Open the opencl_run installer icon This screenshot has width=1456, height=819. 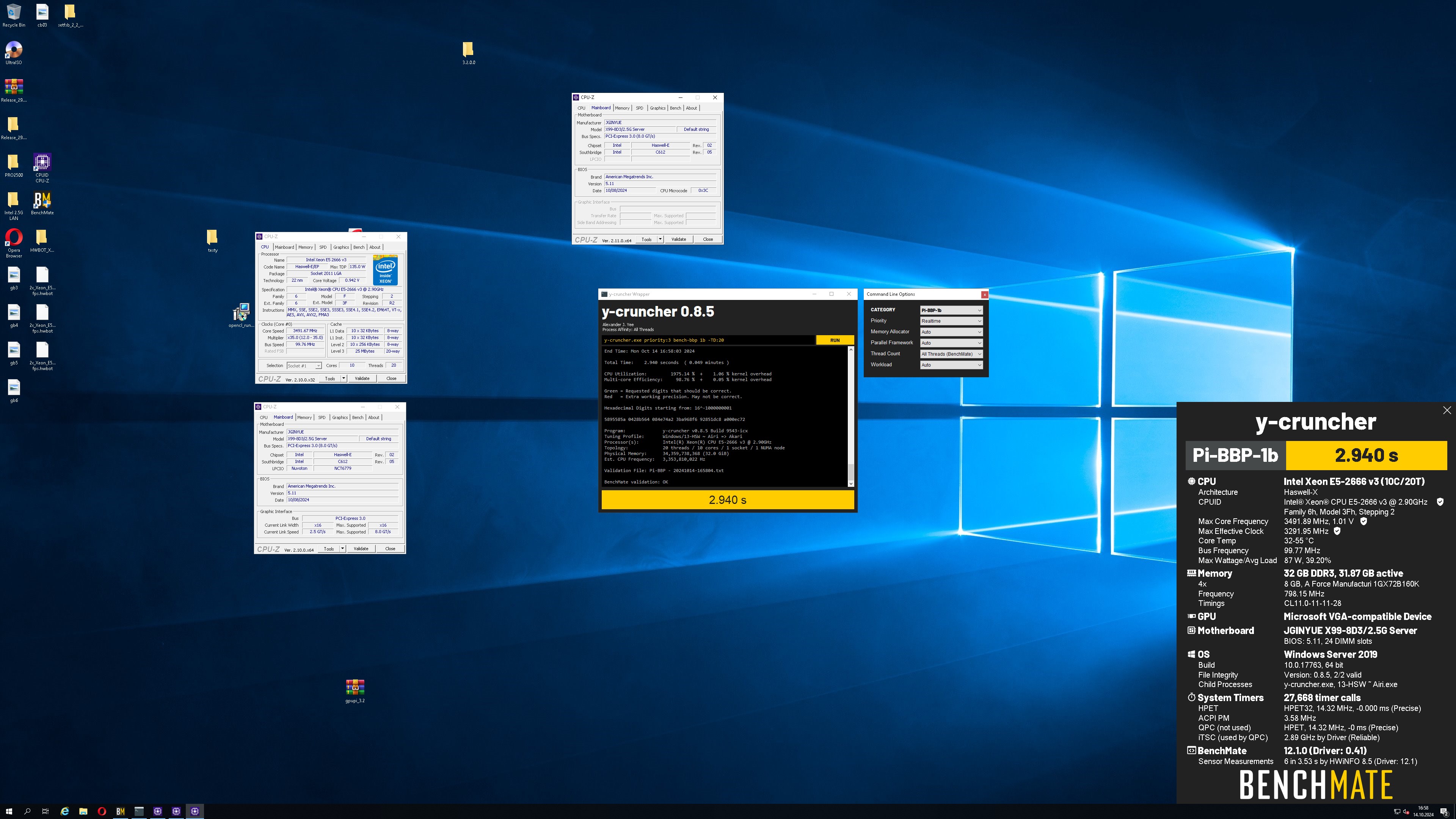pos(242,315)
